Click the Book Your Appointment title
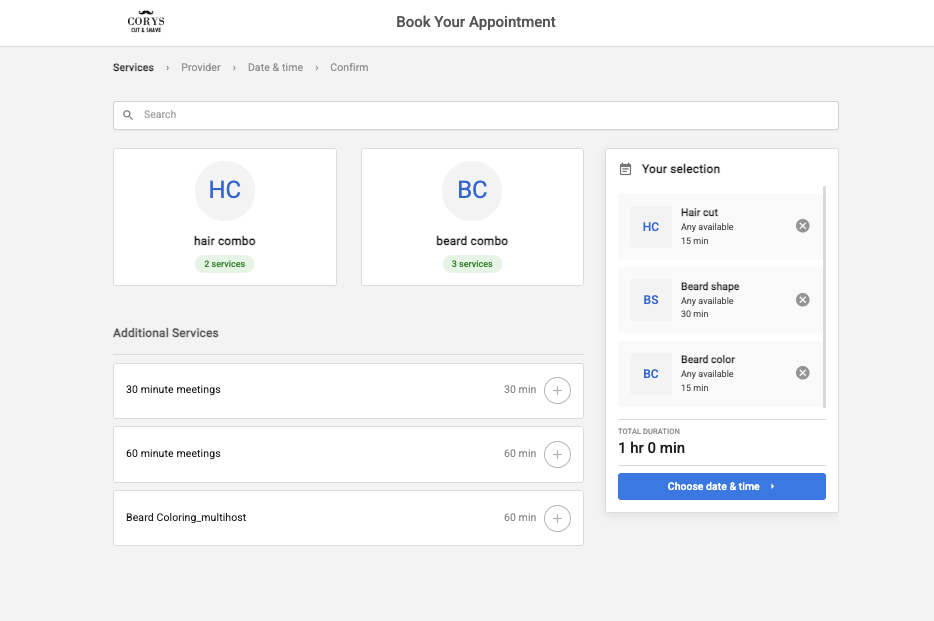This screenshot has width=934, height=621. (x=475, y=22)
